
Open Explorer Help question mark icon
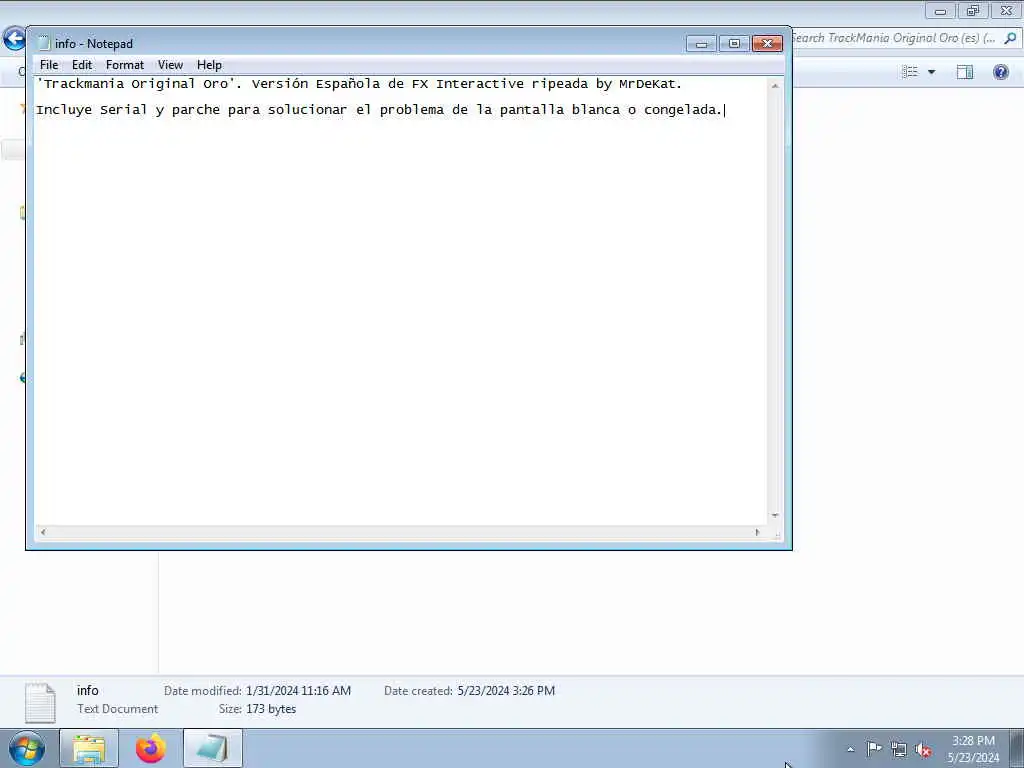(x=1000, y=72)
